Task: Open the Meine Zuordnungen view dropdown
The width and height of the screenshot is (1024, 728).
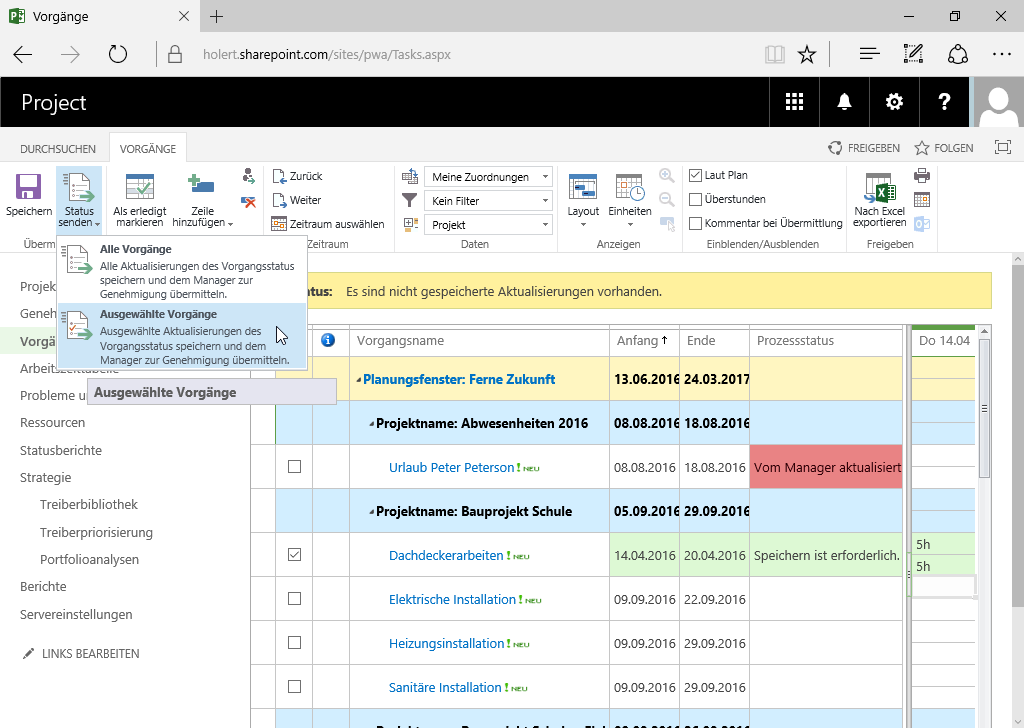Action: click(x=488, y=177)
